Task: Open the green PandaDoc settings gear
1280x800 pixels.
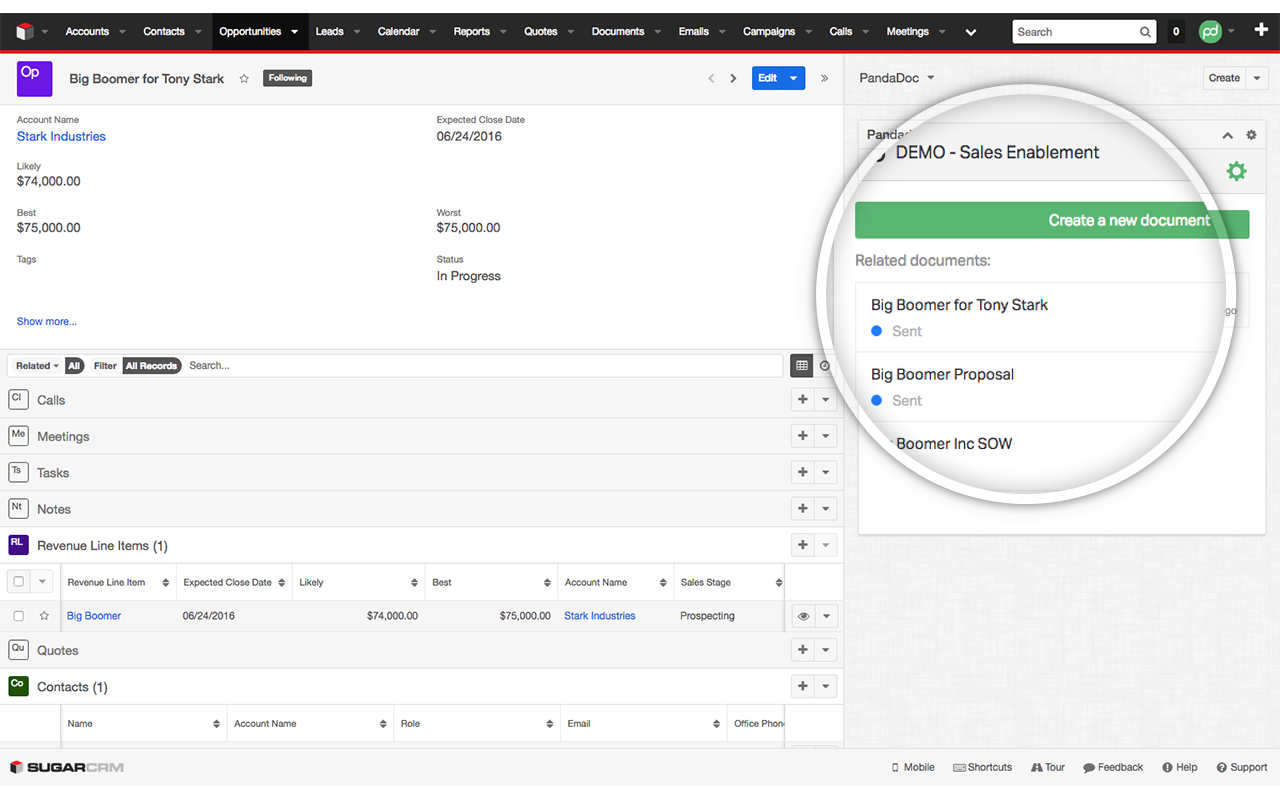Action: click(1237, 171)
